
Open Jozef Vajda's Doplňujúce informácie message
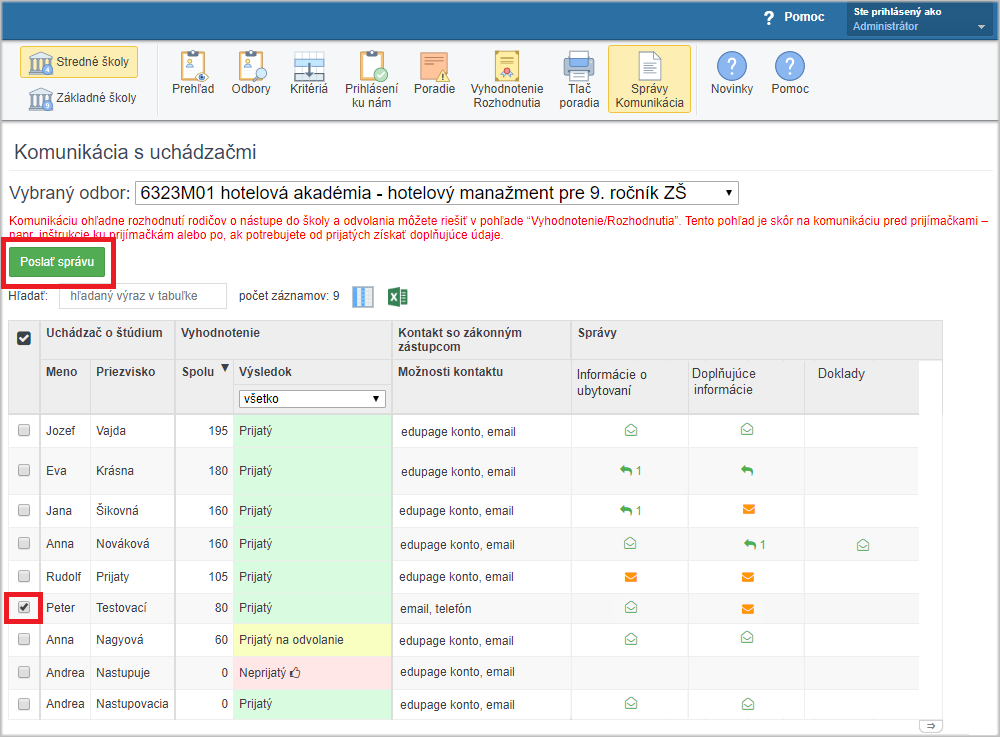tap(747, 430)
